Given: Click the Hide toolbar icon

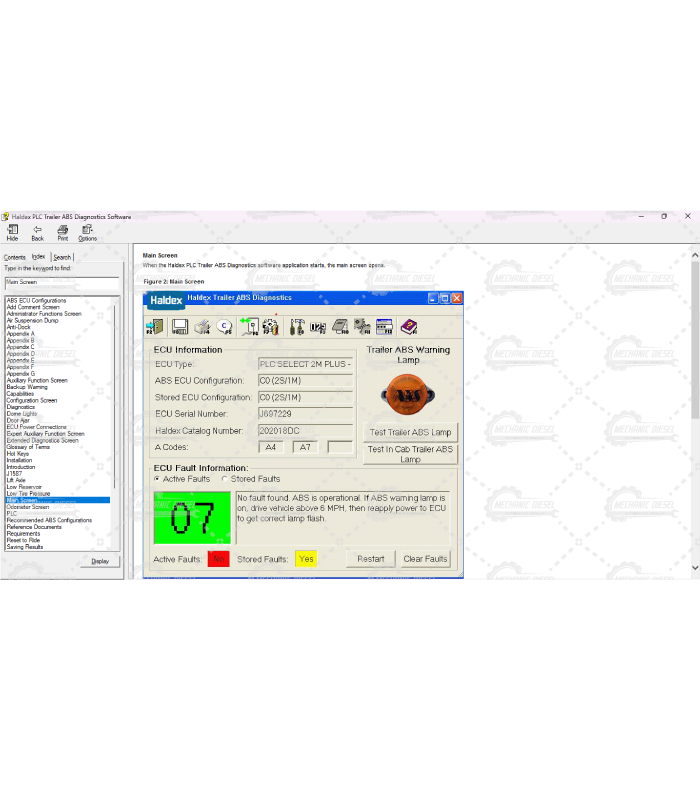Looking at the screenshot, I should pos(12,230).
